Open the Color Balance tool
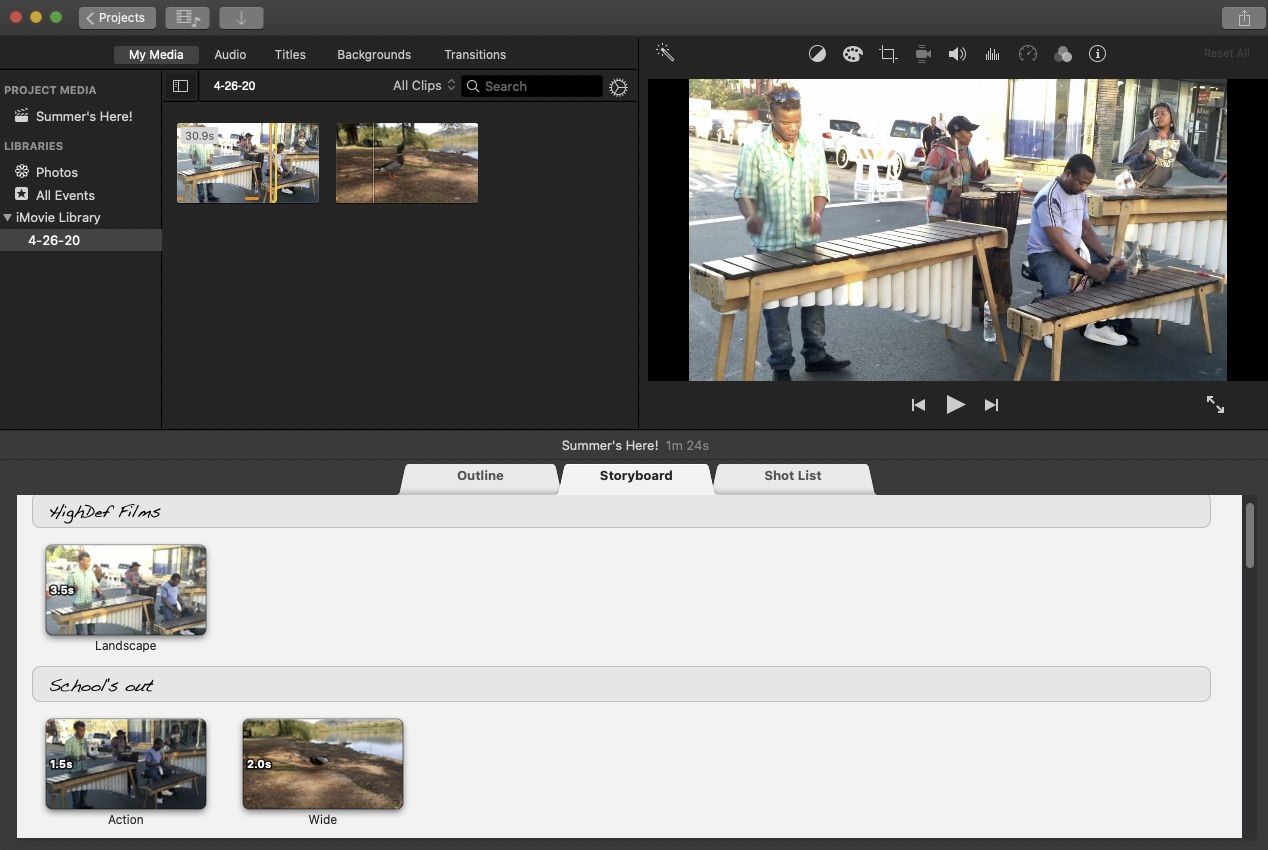1268x850 pixels. click(x=817, y=53)
